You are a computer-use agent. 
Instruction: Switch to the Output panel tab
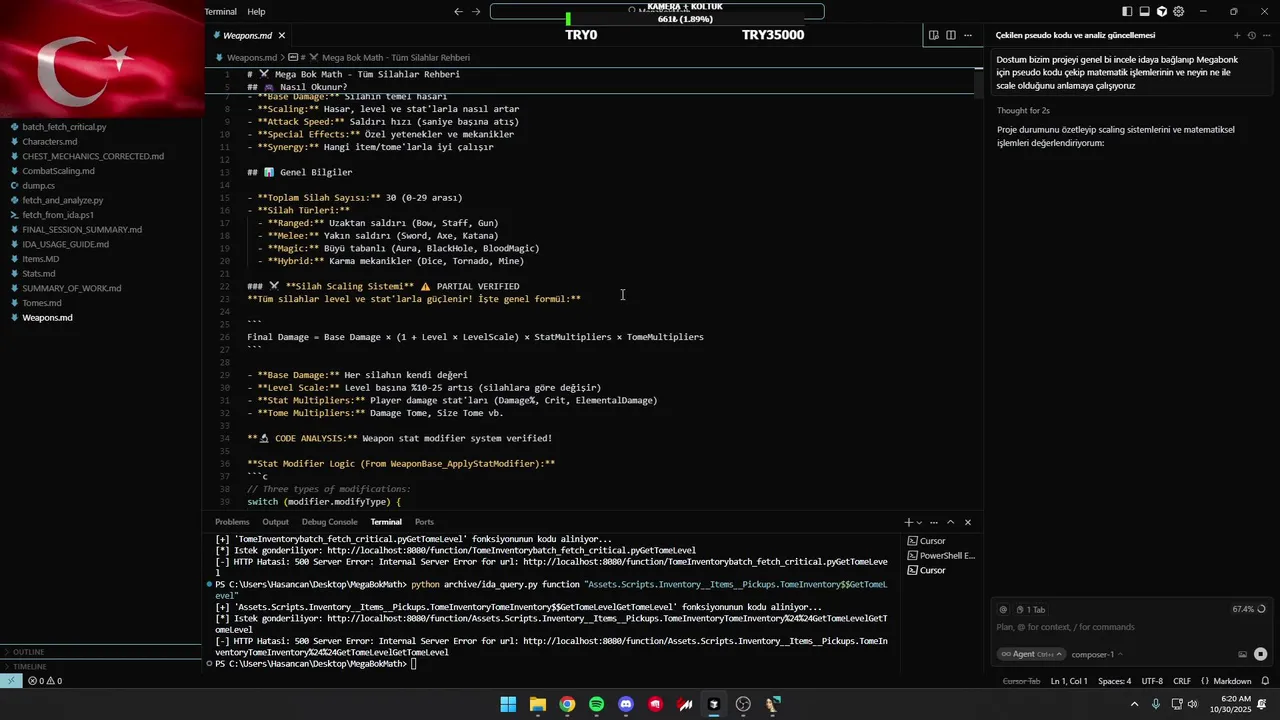coord(275,522)
